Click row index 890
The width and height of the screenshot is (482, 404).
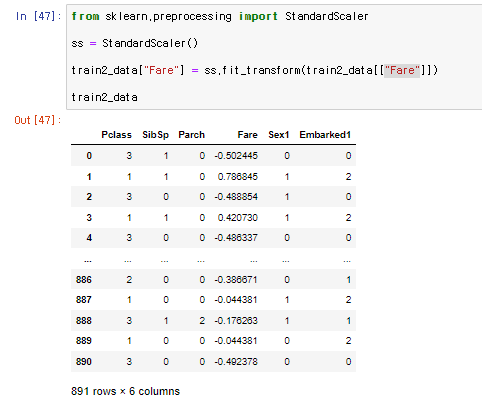coord(84,362)
